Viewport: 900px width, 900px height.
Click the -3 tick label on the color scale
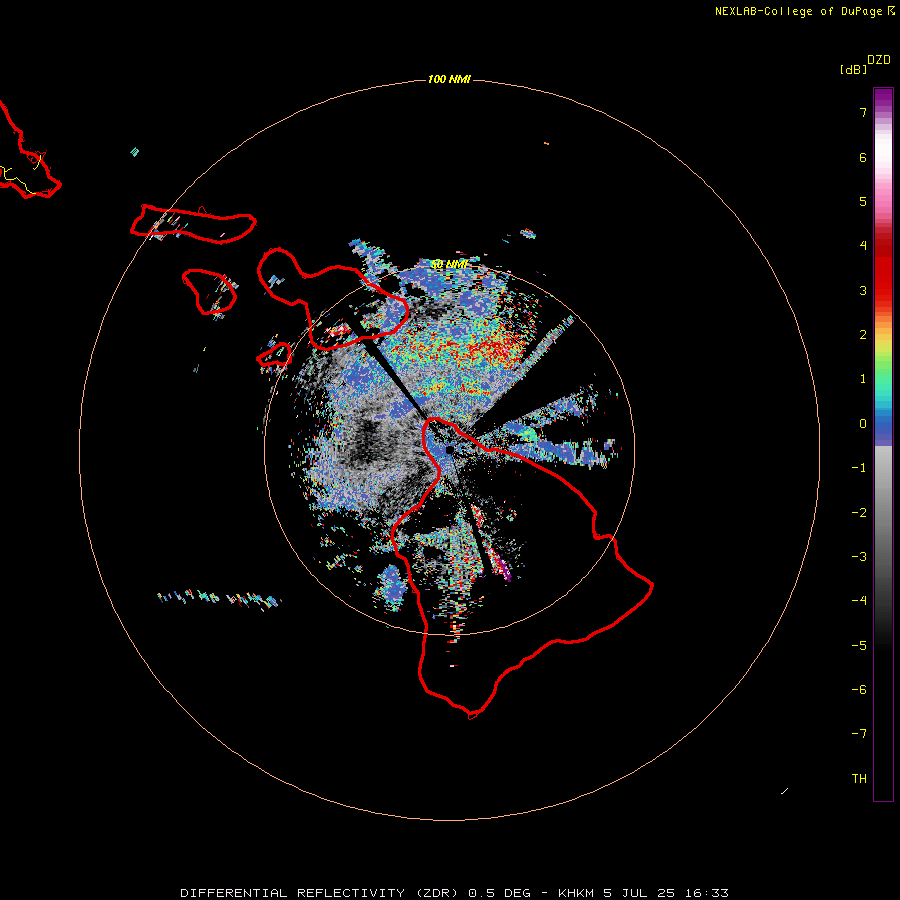pos(859,557)
